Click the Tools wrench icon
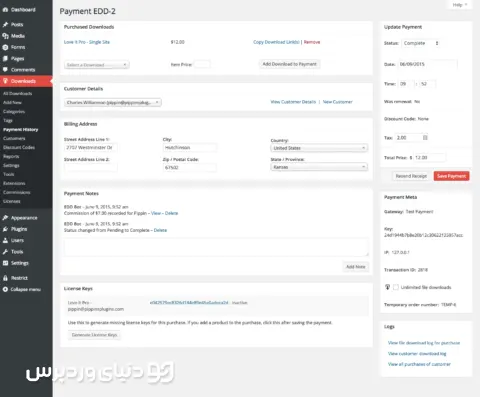This screenshot has height=397, width=480. pyautogui.click(x=5, y=252)
